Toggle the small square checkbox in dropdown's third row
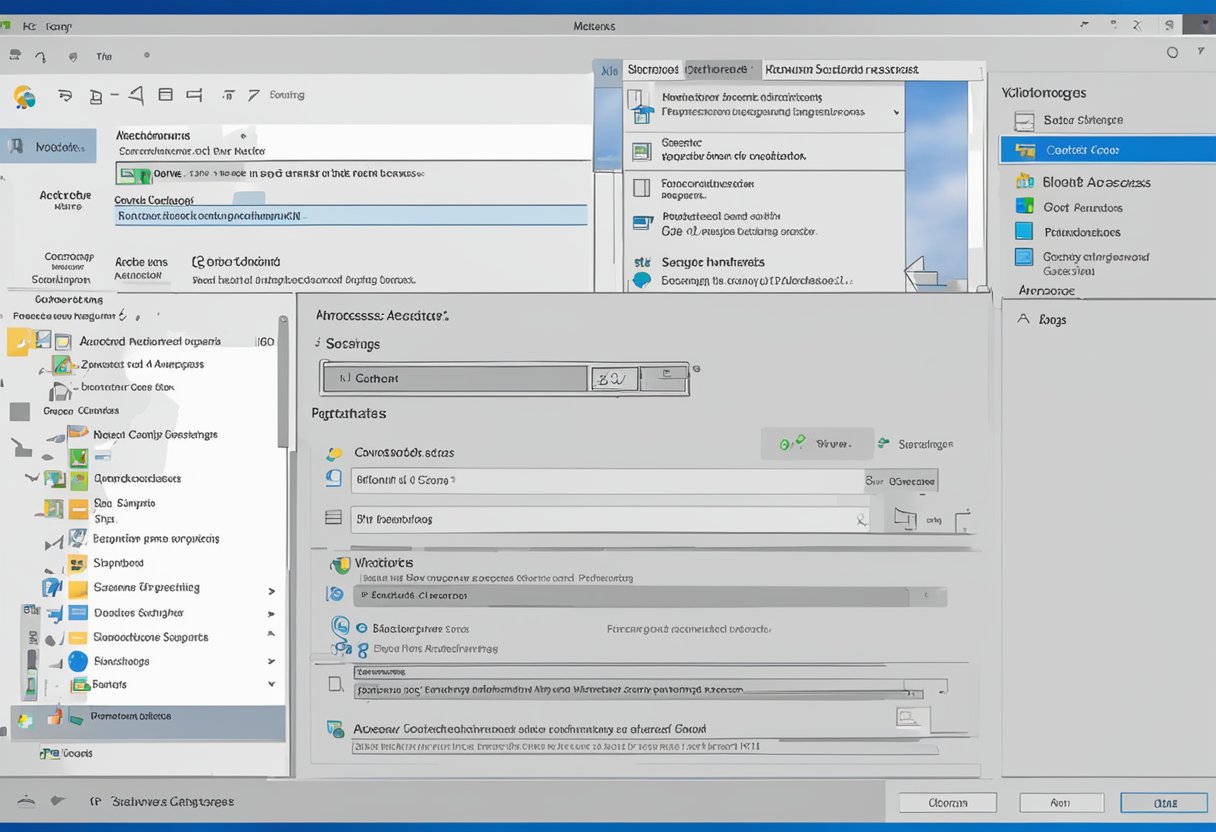The height and width of the screenshot is (832, 1216). [641, 188]
